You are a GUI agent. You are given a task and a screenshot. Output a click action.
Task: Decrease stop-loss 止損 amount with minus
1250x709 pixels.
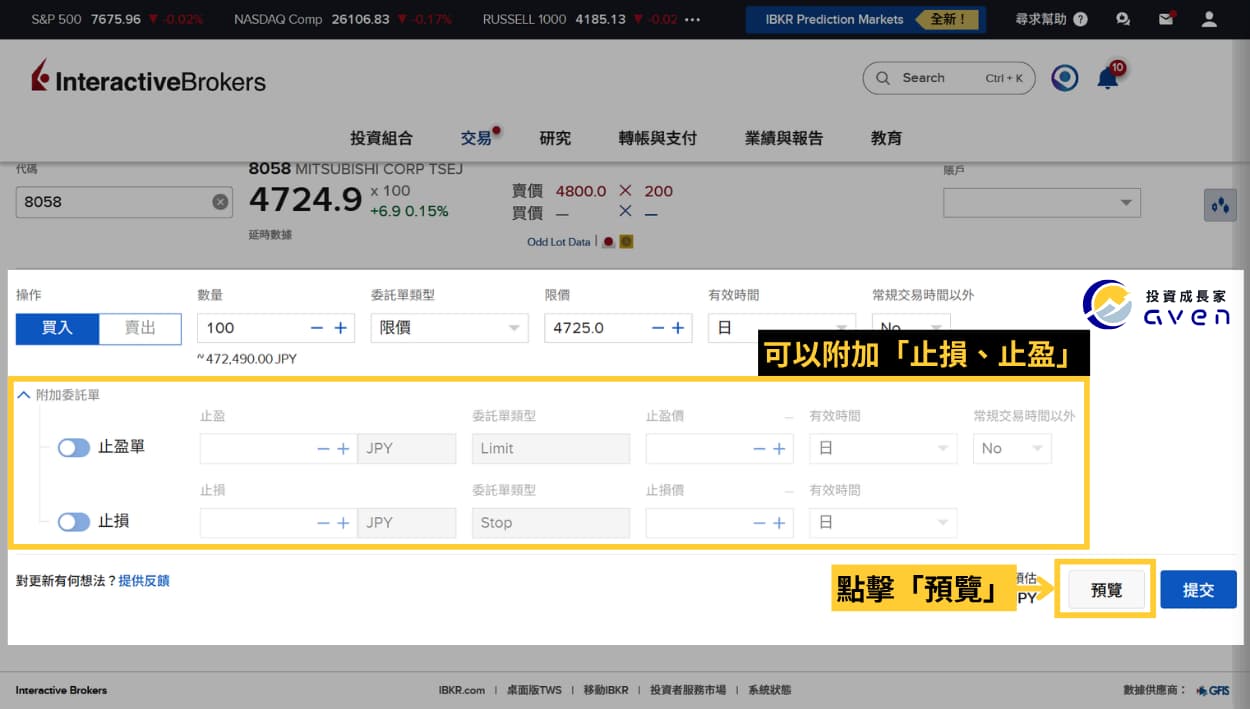(x=323, y=523)
